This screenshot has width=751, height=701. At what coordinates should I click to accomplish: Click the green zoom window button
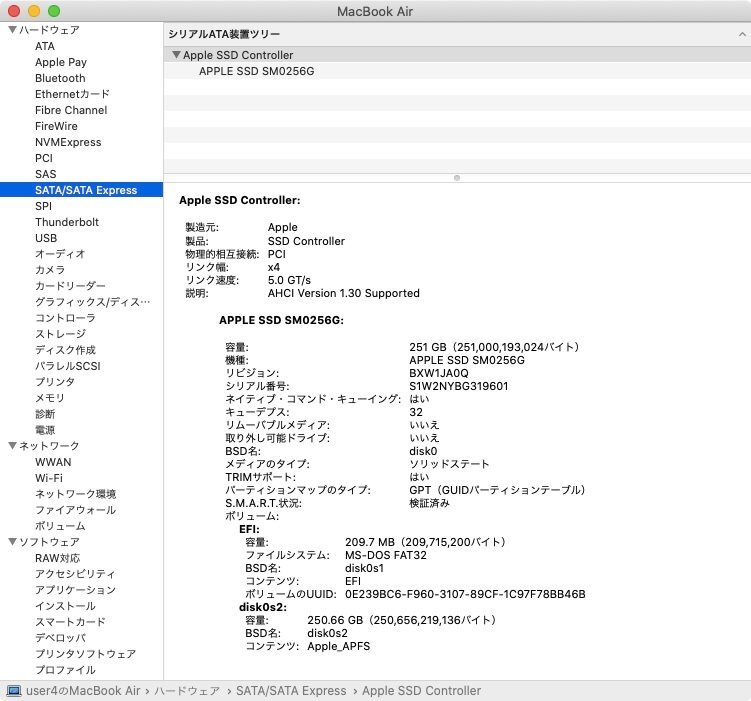pos(54,10)
